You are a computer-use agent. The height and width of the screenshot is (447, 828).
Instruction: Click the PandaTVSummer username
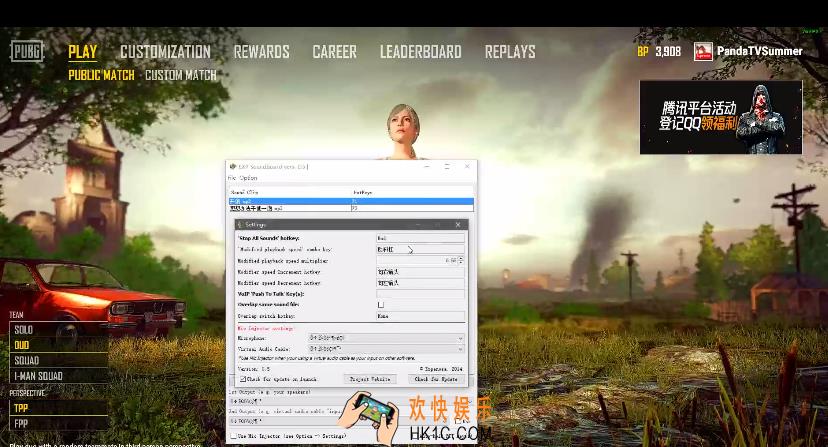[759, 51]
